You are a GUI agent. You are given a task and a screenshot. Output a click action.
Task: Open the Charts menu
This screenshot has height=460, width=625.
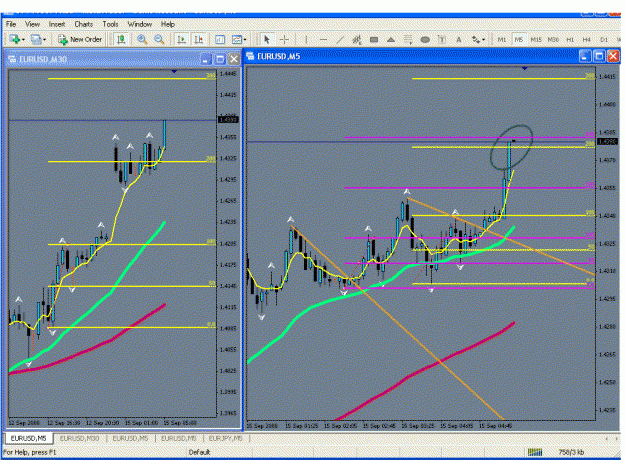coord(83,24)
